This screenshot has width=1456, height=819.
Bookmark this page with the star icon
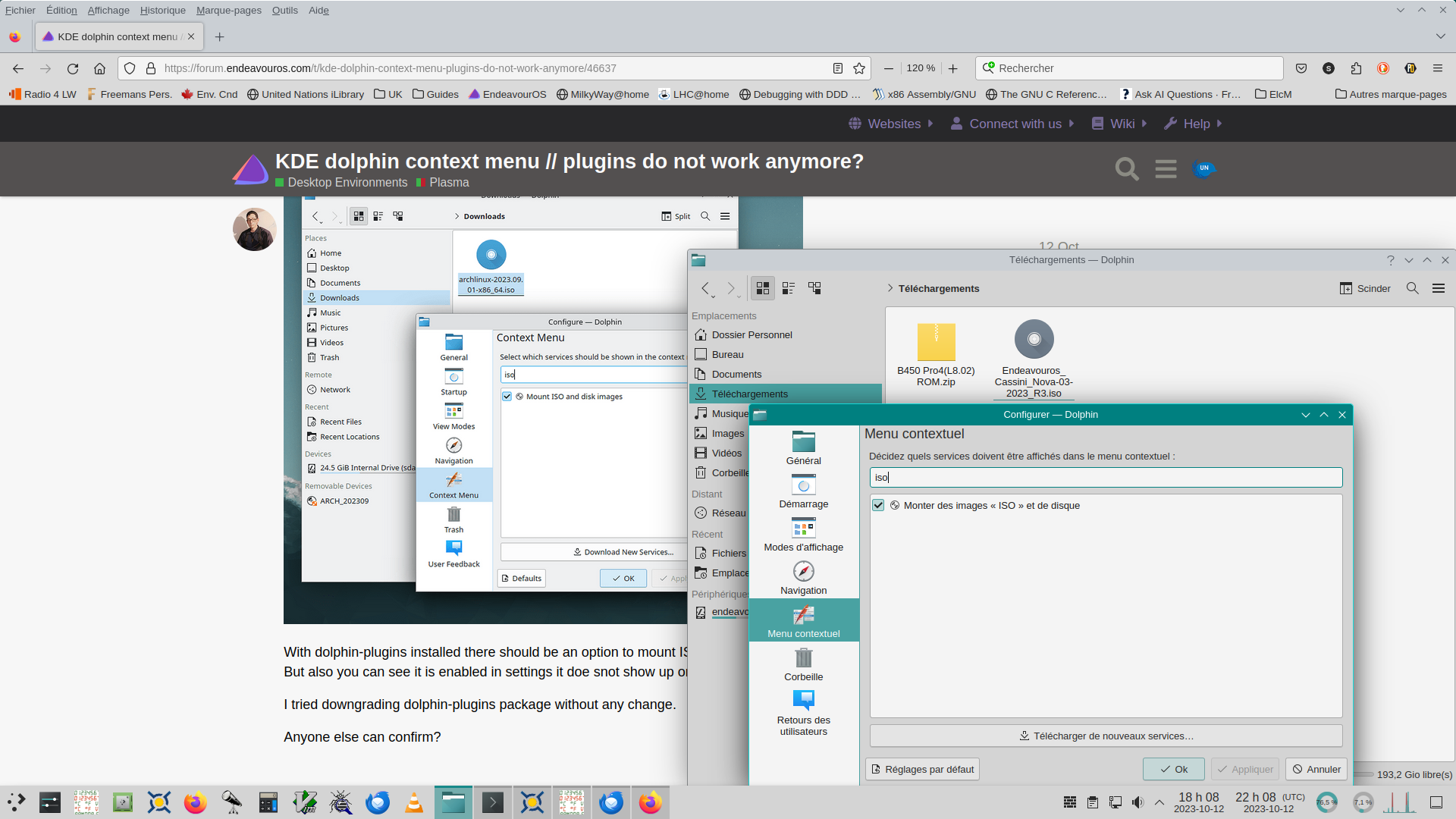tap(859, 68)
